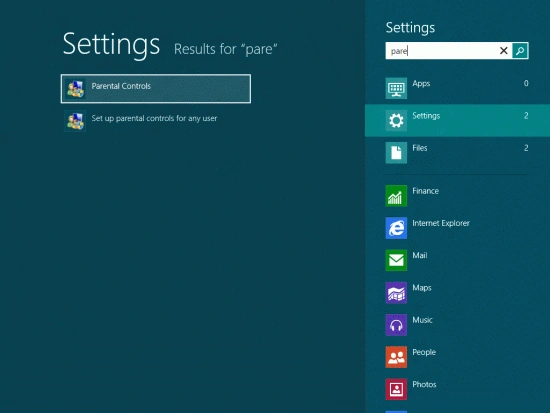550x413 pixels.
Task: Search within the Maps app
Action: (x=457, y=292)
